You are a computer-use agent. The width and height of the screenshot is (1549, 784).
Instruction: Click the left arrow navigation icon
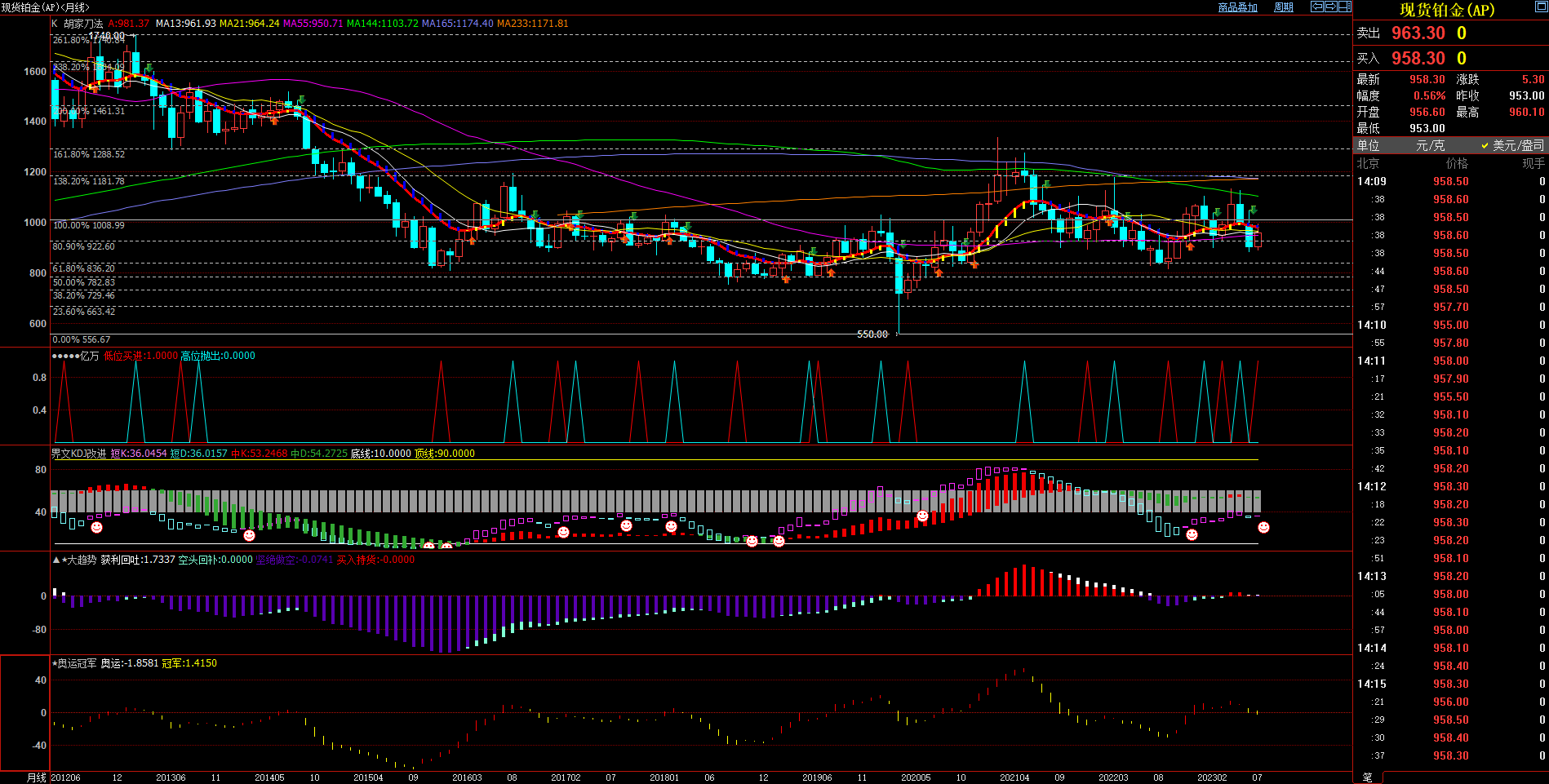[x=1316, y=7]
